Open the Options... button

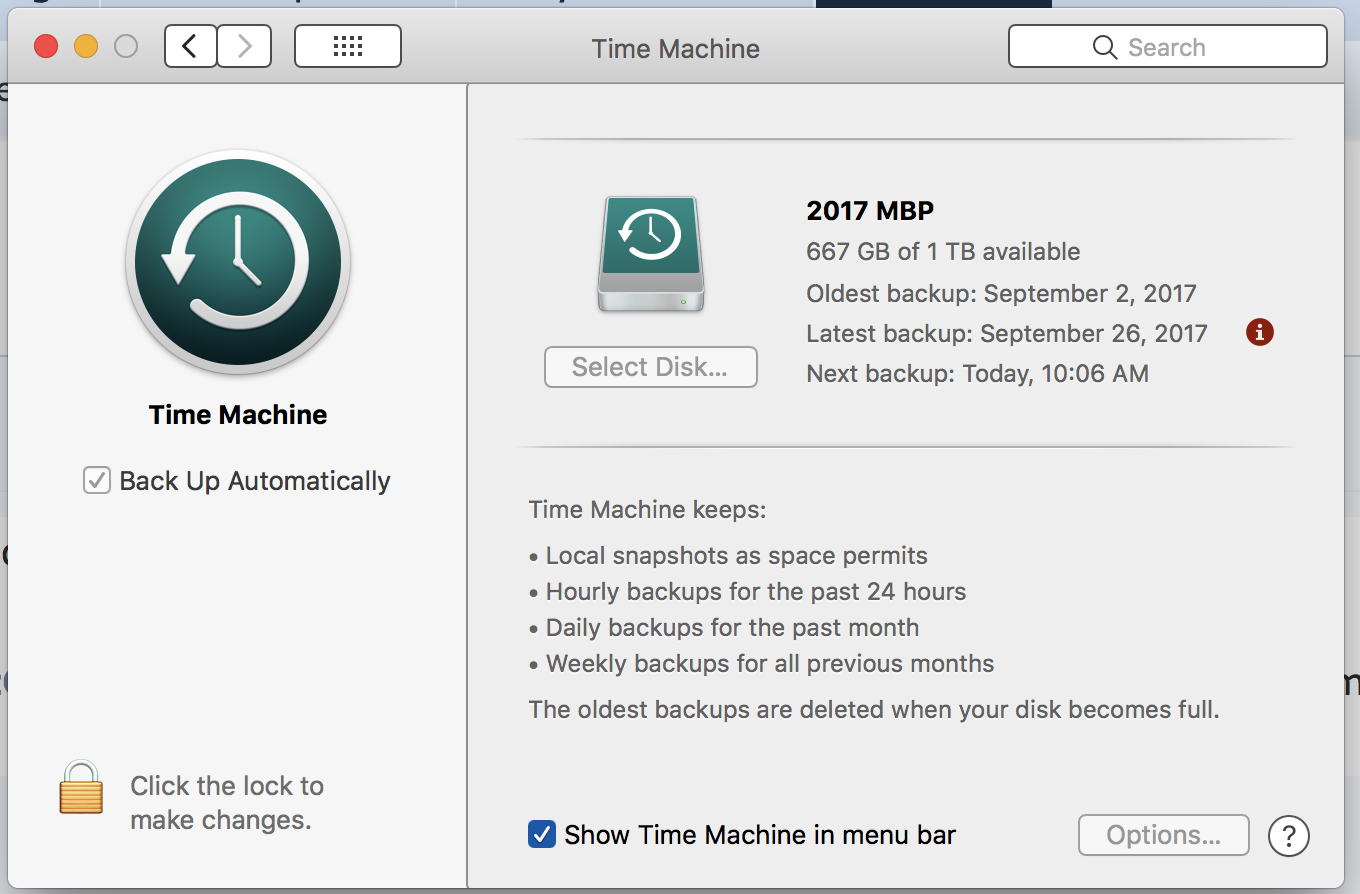1164,835
